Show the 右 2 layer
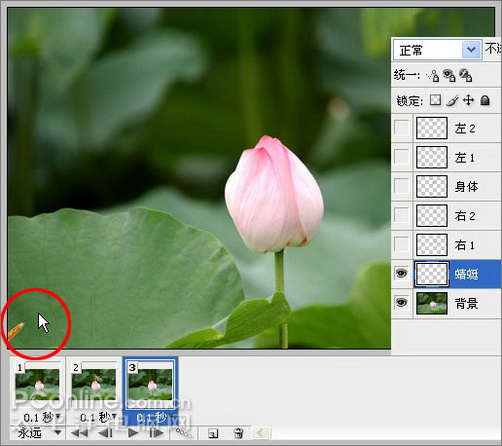This screenshot has height=446, width=502. (x=402, y=216)
